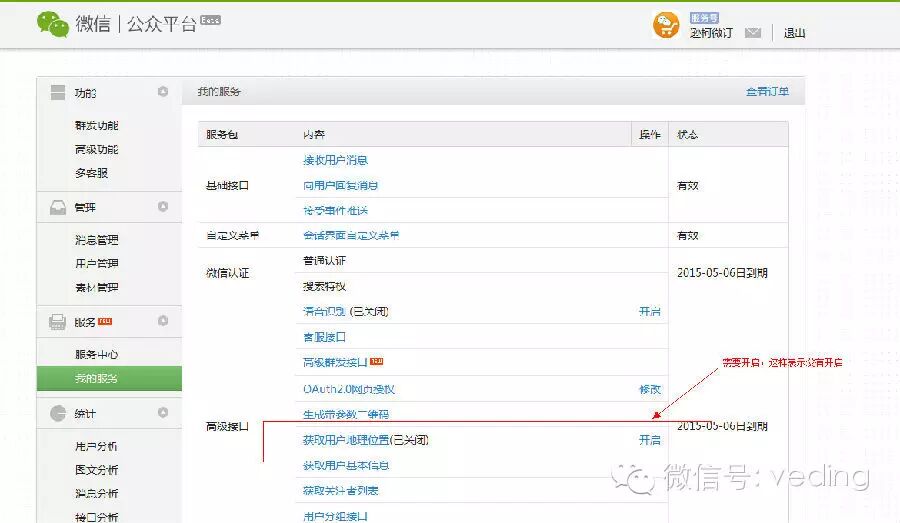The image size is (900, 523).
Task: Open 服务中心 in the sidebar
Action: pos(96,354)
